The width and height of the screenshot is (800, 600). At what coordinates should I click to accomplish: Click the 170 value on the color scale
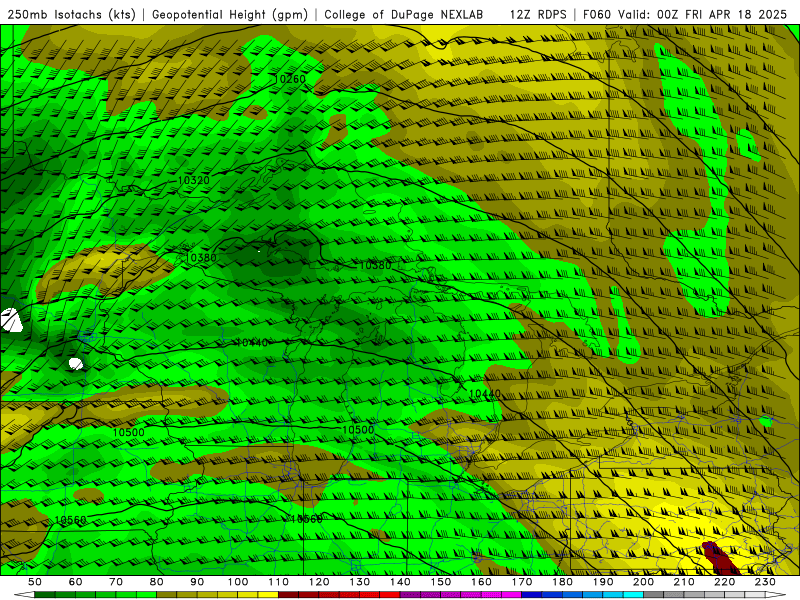click(521, 582)
